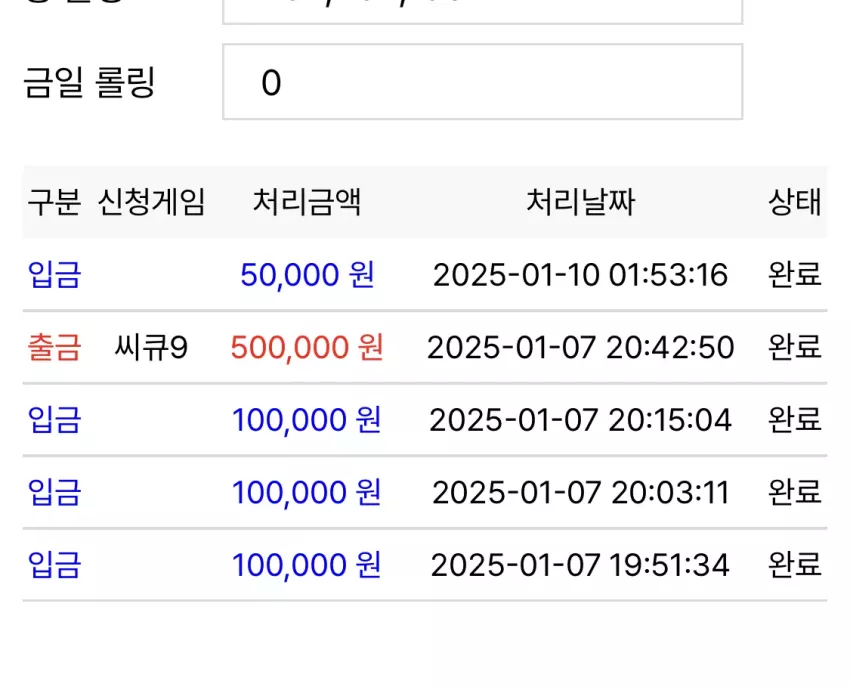The width and height of the screenshot is (850, 687).
Task: Click the 처리금액 column header
Action: [307, 202]
